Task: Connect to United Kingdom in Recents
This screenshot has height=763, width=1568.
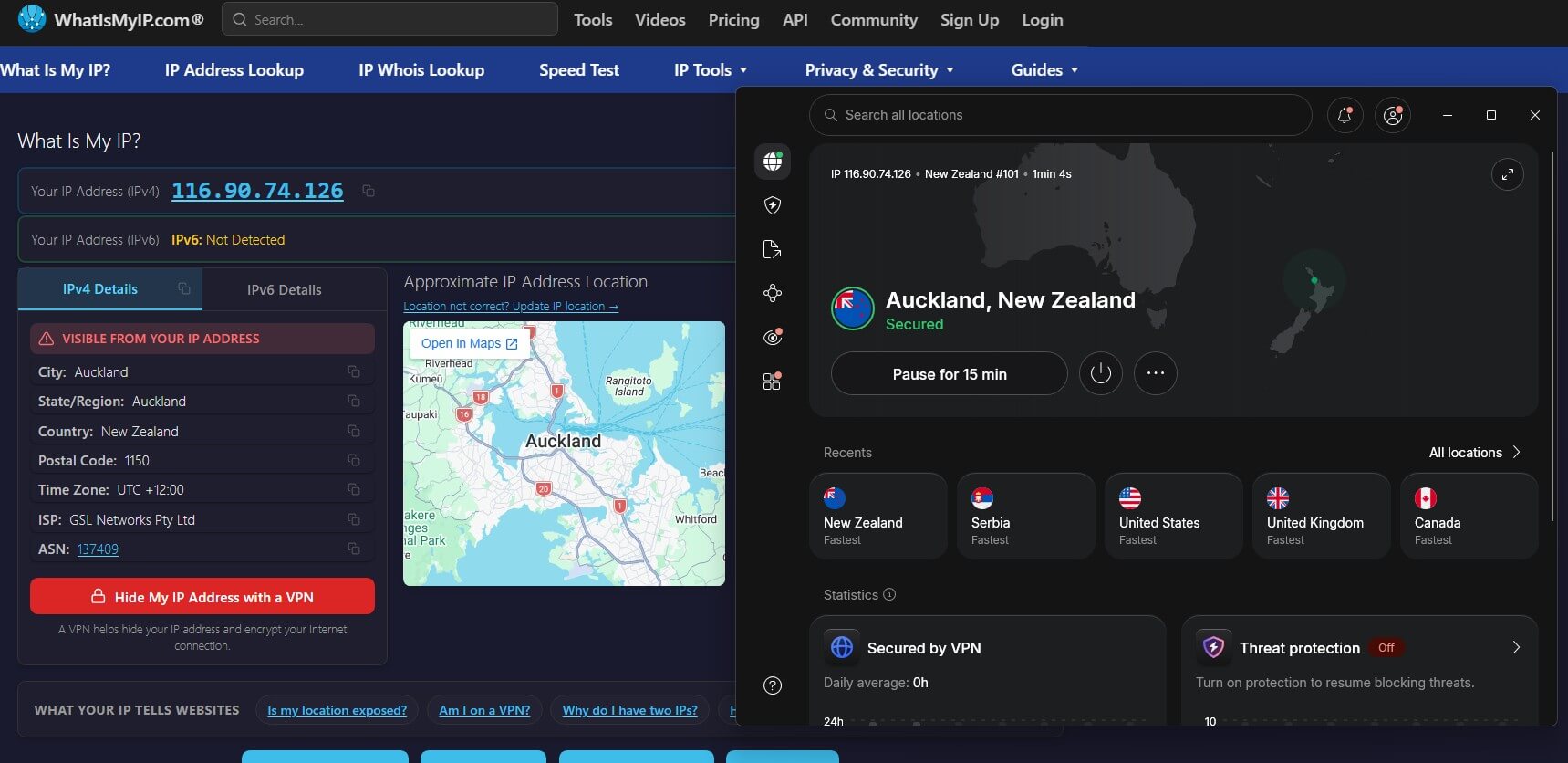Action: [x=1322, y=517]
